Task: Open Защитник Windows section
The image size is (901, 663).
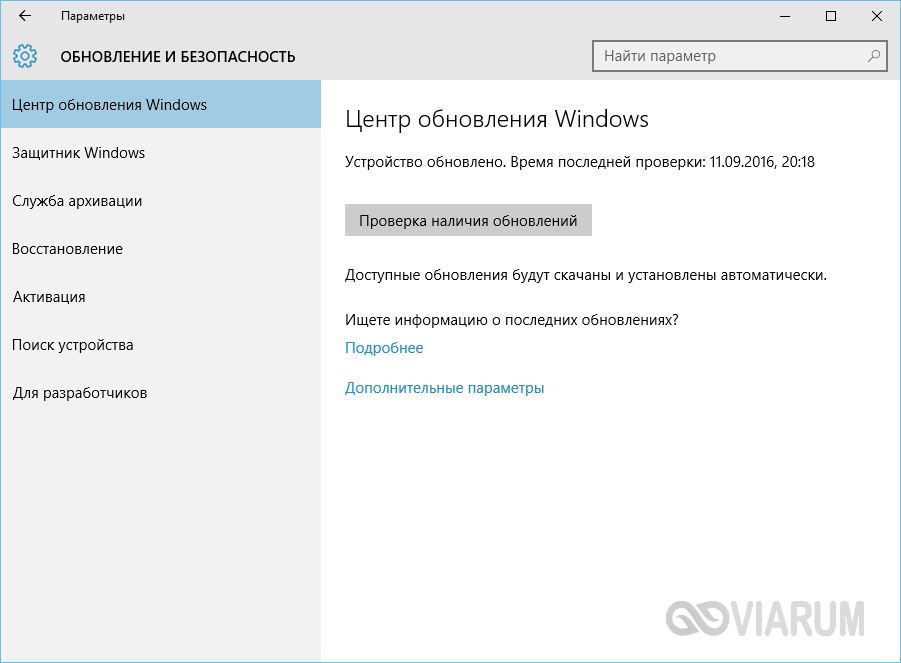Action: [x=160, y=153]
